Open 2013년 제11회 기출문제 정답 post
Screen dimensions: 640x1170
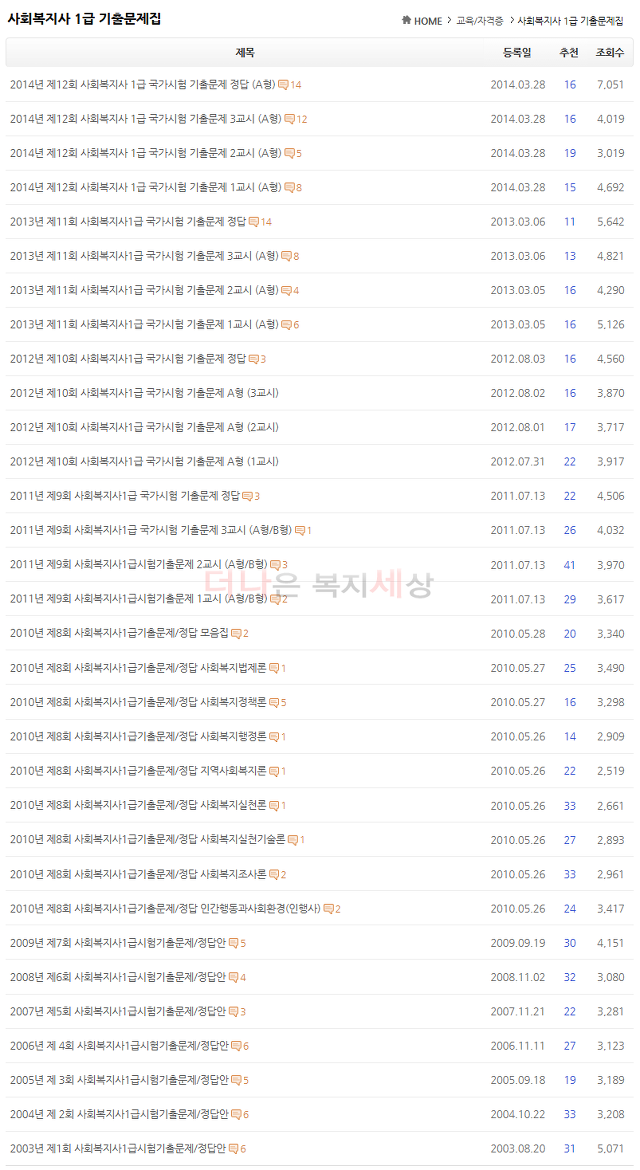point(128,222)
